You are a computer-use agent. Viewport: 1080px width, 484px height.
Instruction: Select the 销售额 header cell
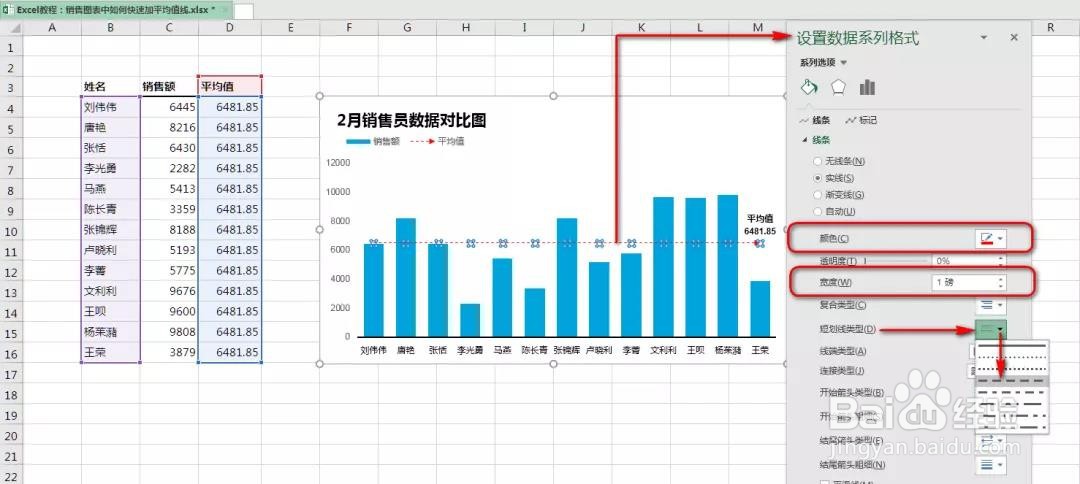[x=169, y=86]
